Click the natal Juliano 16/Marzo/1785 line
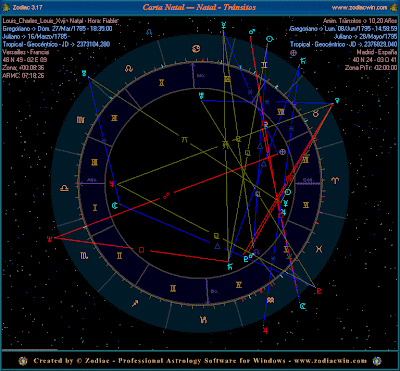Image resolution: width=400 pixels, height=371 pixels. point(35,36)
